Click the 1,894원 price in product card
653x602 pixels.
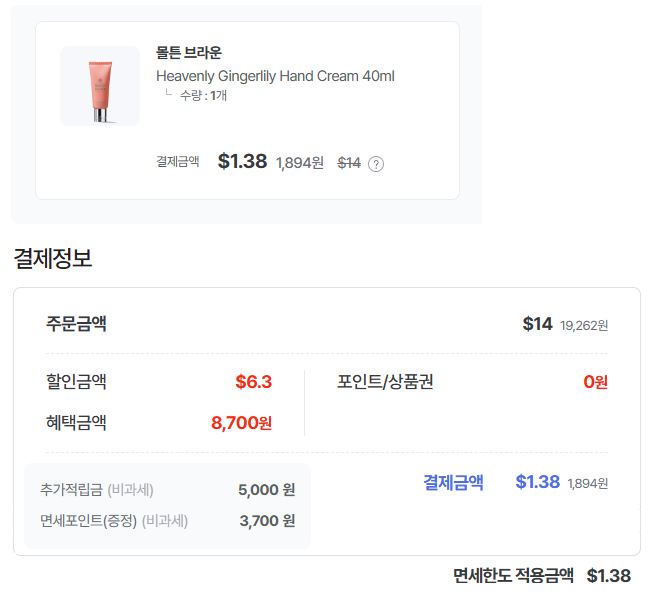[300, 163]
